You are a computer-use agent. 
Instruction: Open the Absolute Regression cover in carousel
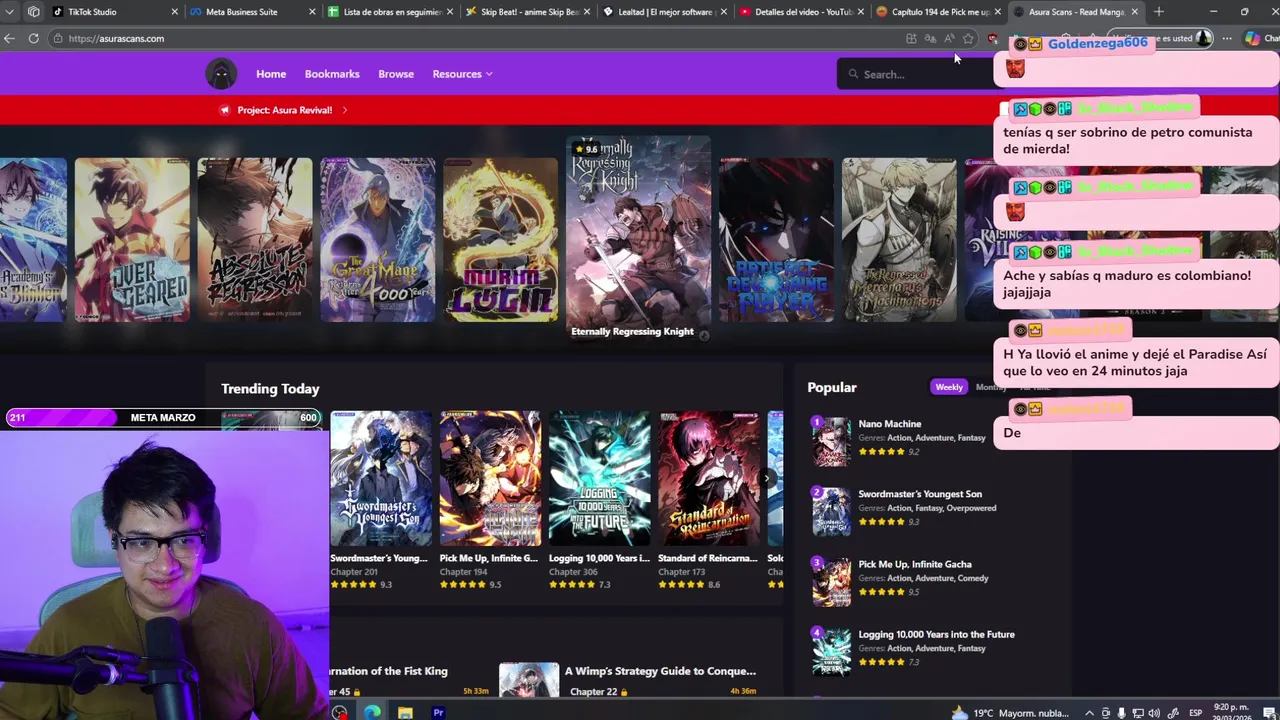255,240
